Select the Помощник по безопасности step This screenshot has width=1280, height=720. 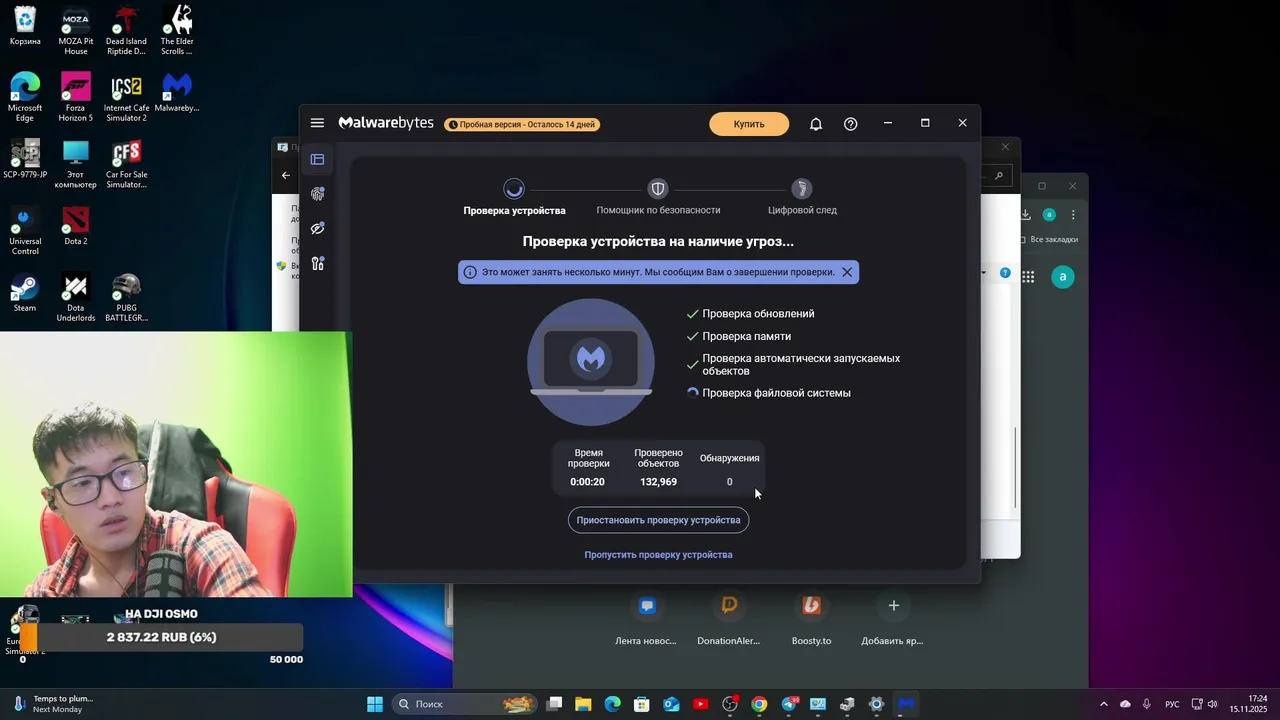[658, 197]
